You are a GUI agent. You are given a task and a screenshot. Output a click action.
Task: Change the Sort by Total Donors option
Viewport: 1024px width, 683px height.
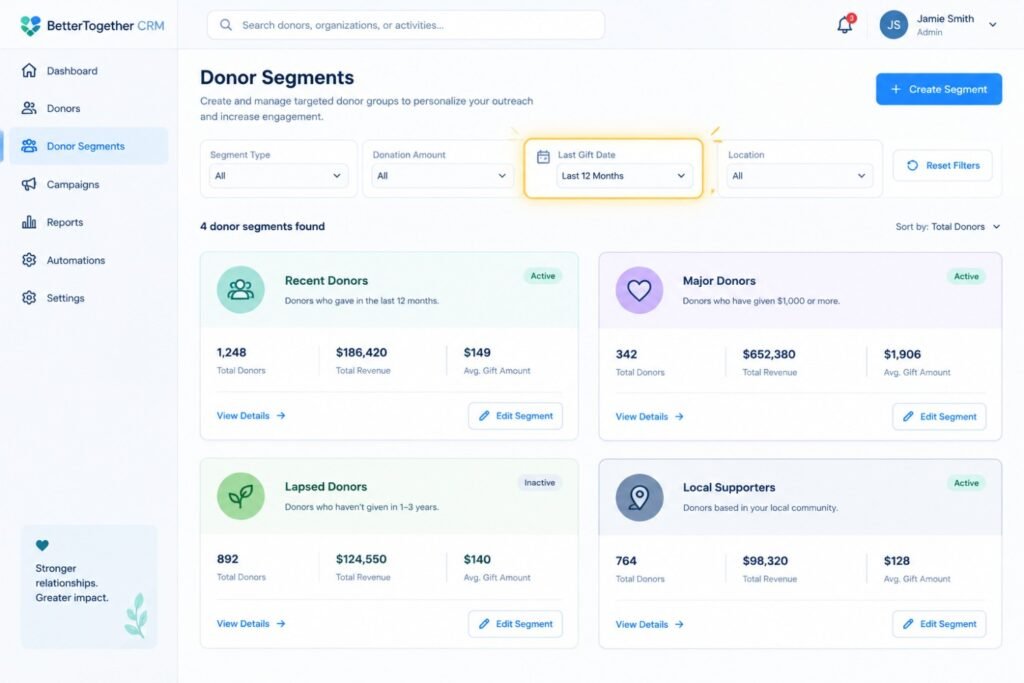[x=948, y=227]
